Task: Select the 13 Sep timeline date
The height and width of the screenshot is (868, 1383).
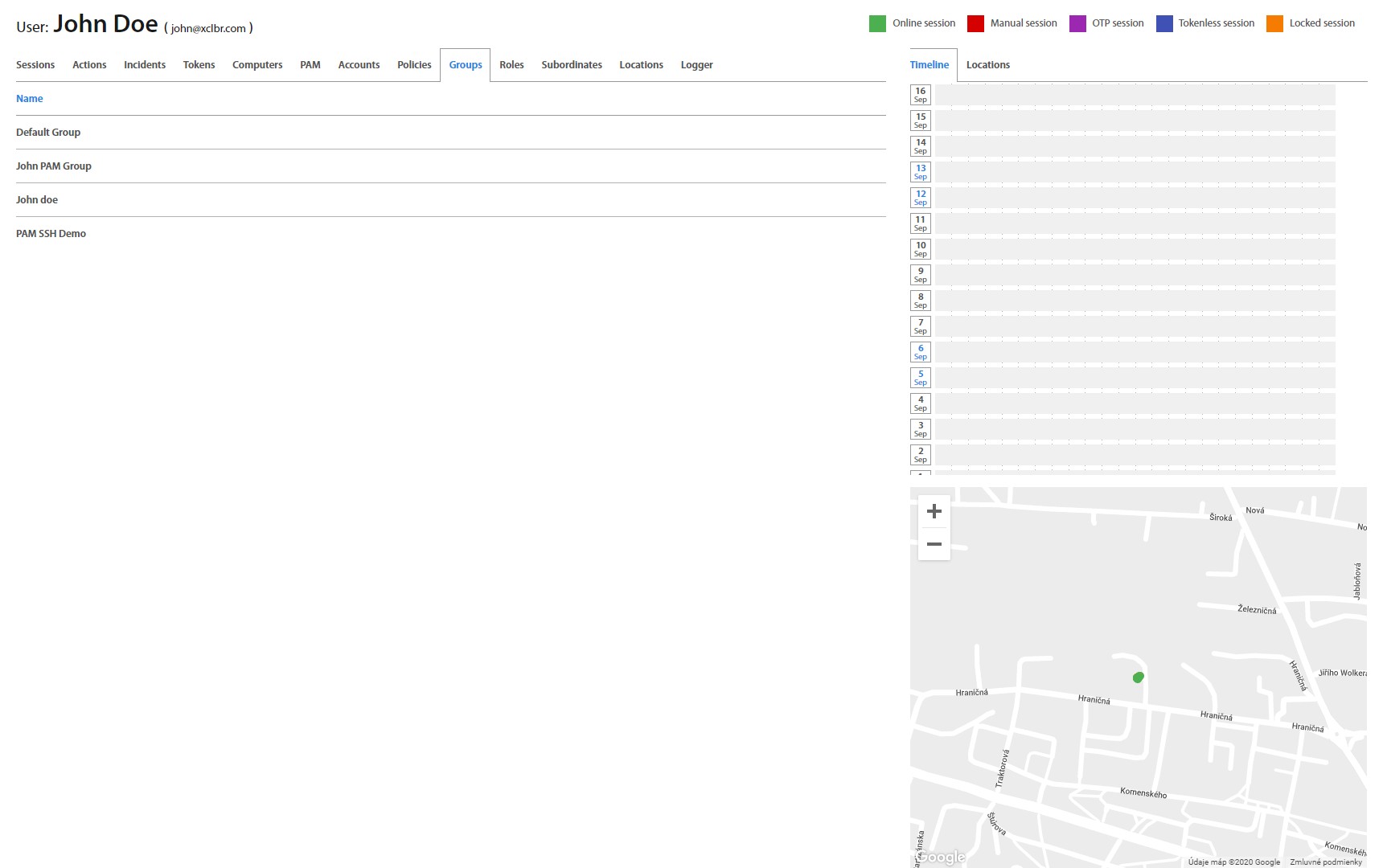Action: [x=921, y=172]
